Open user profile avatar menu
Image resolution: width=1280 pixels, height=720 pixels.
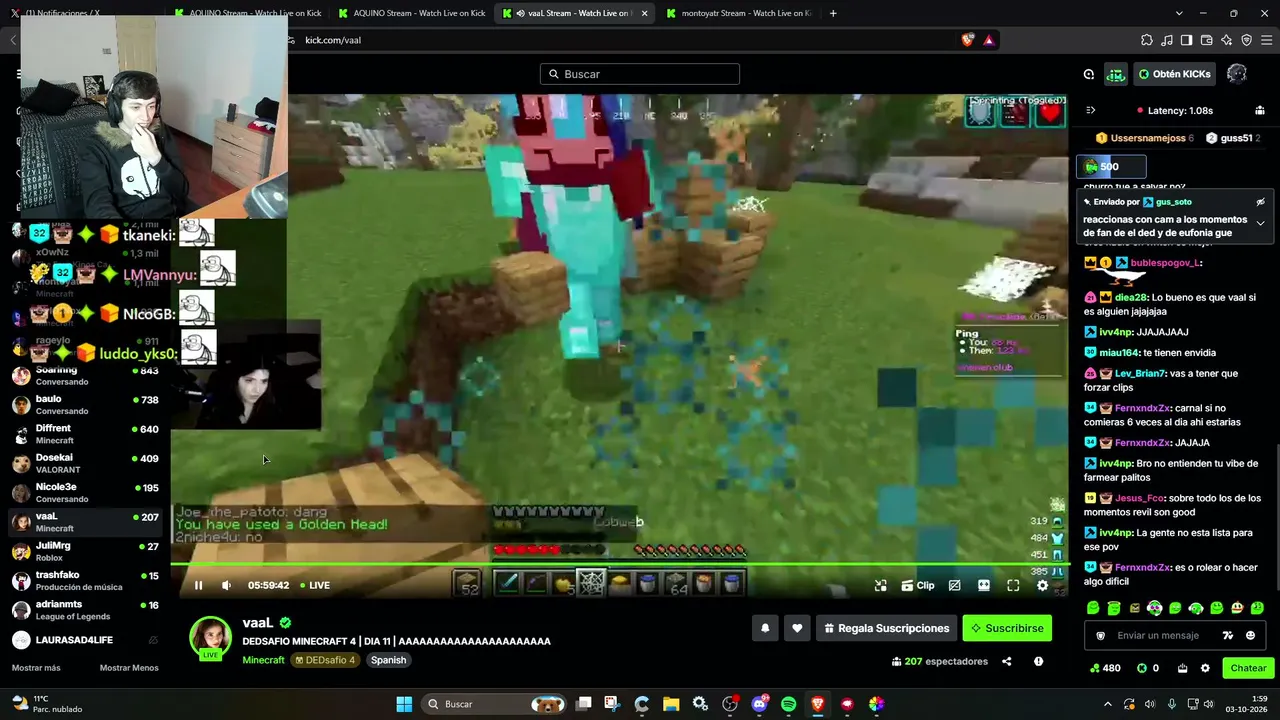pyautogui.click(x=1237, y=74)
